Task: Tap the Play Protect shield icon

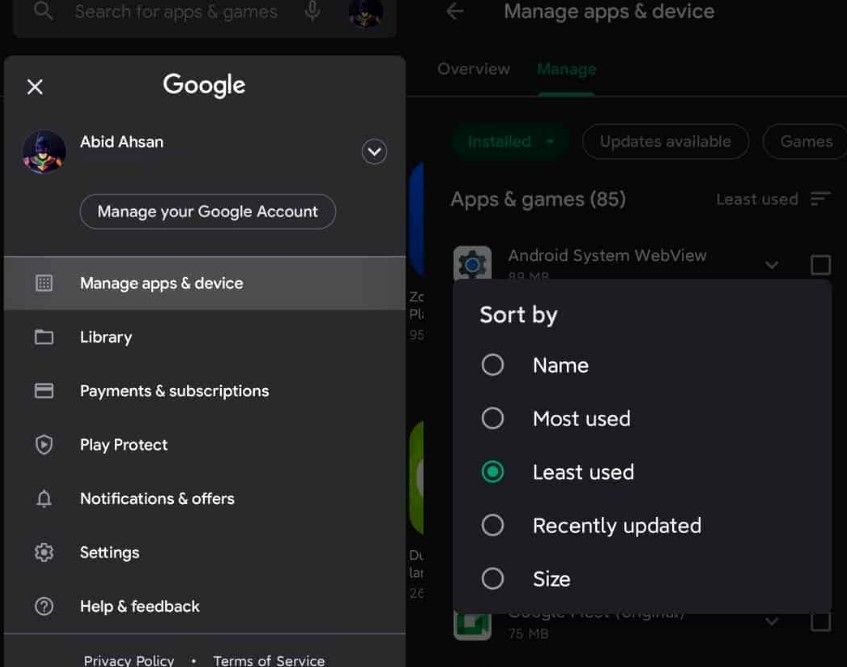Action: [44, 445]
